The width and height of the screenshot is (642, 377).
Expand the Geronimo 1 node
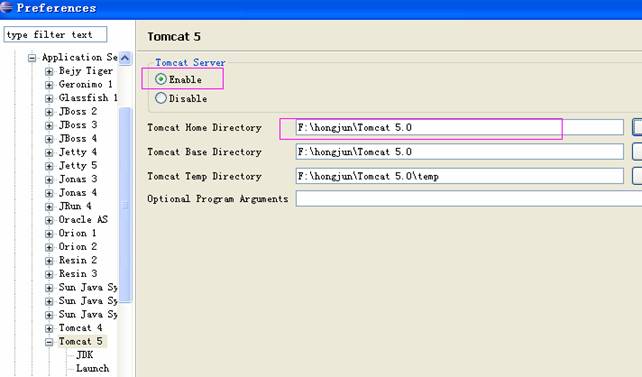tap(49, 85)
